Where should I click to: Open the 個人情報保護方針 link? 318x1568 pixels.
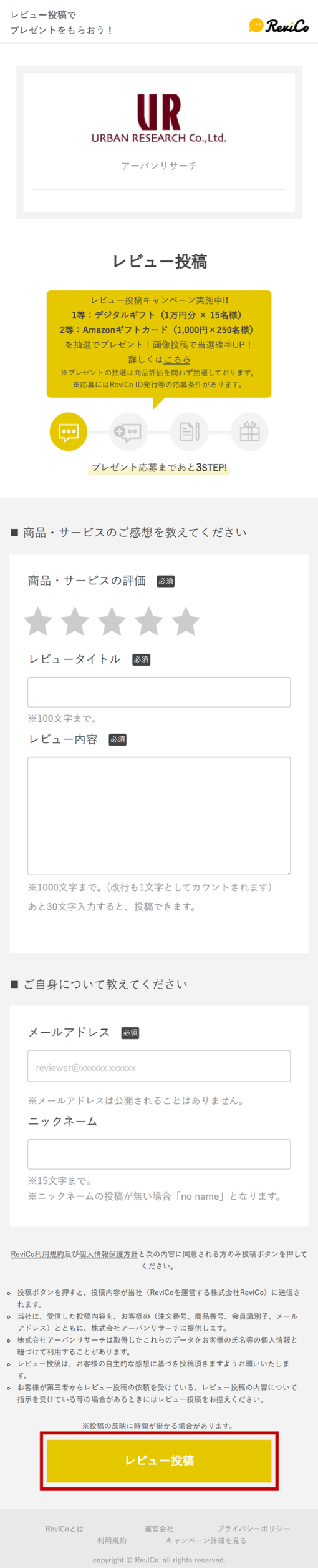(108, 1254)
